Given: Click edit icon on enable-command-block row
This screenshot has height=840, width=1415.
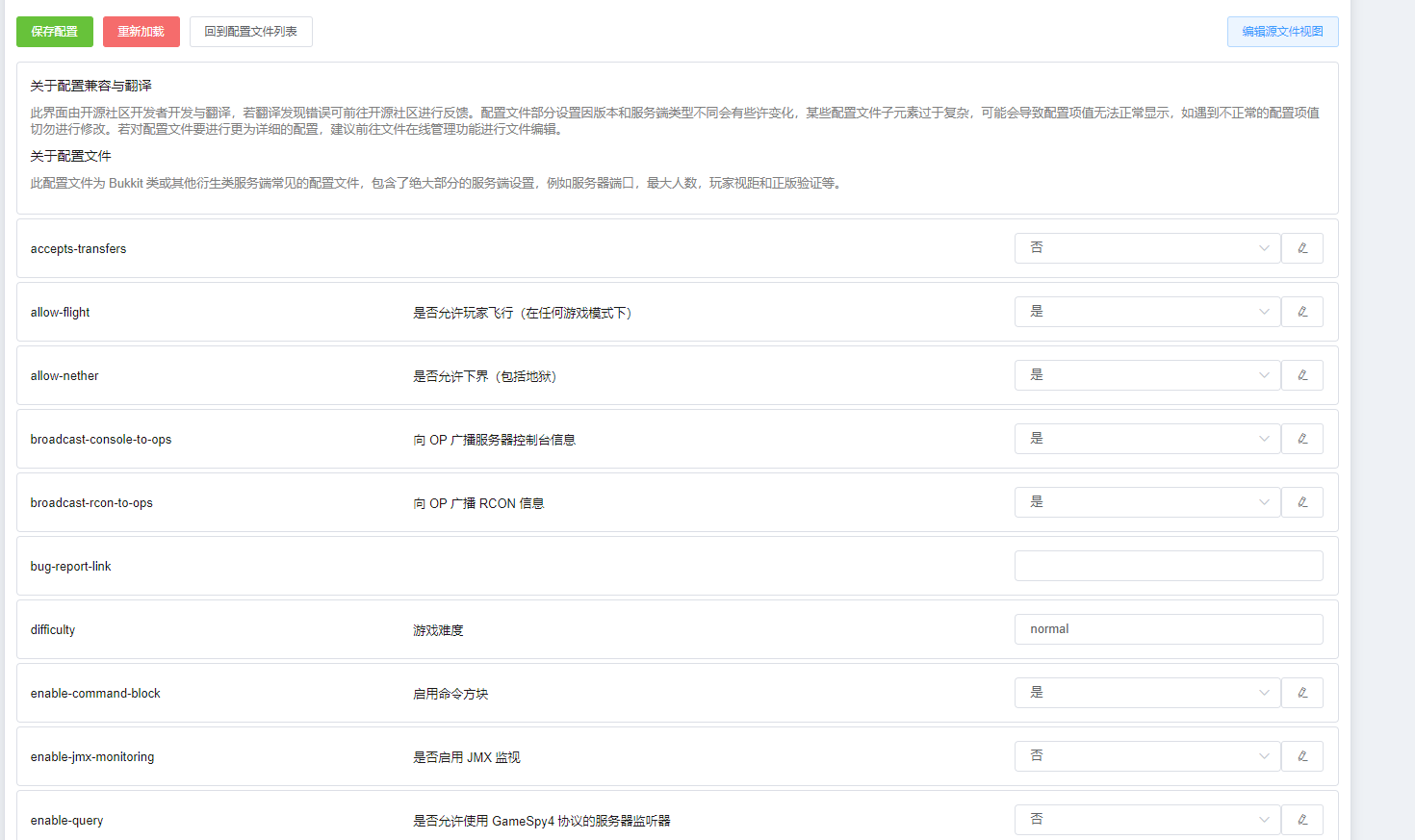Looking at the screenshot, I should point(1301,693).
